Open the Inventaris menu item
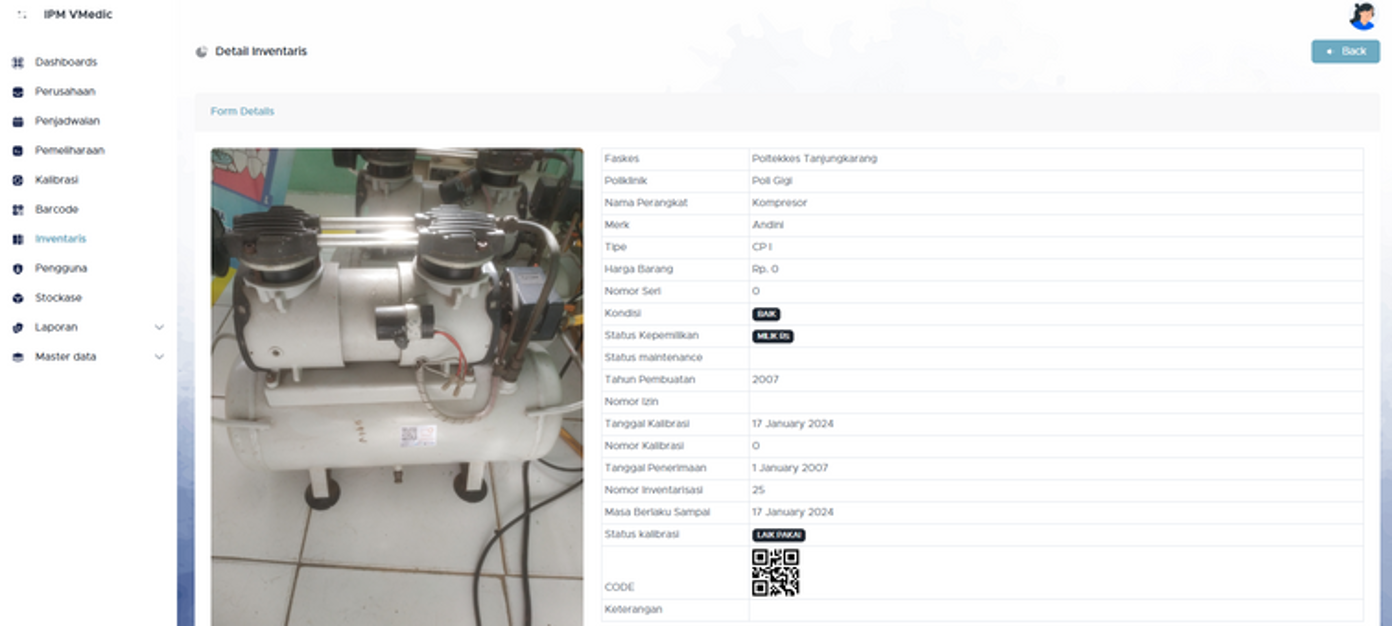The image size is (1392, 626). tap(60, 239)
